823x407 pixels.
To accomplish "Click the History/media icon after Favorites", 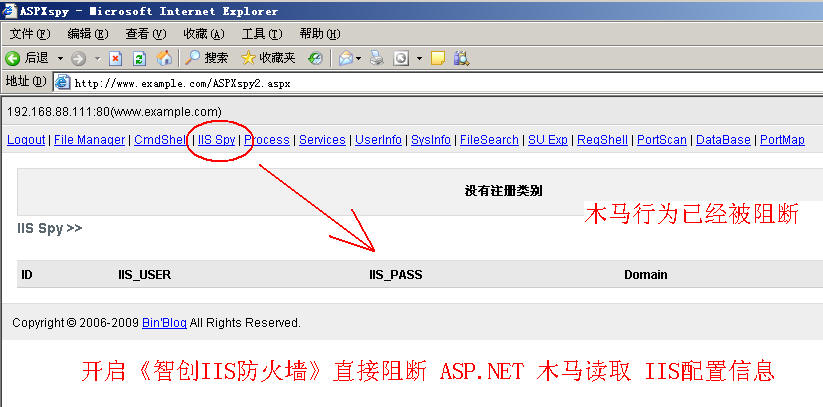I will [315, 58].
